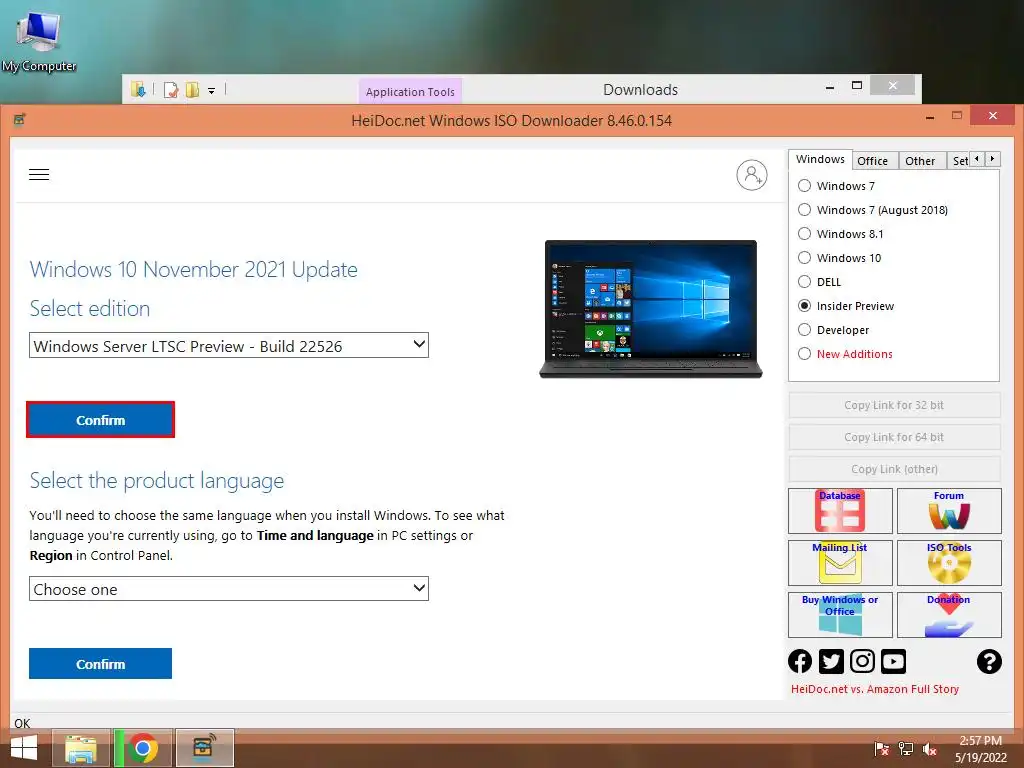Open the Windows Start button
This screenshot has width=1024, height=768.
pos(24,748)
